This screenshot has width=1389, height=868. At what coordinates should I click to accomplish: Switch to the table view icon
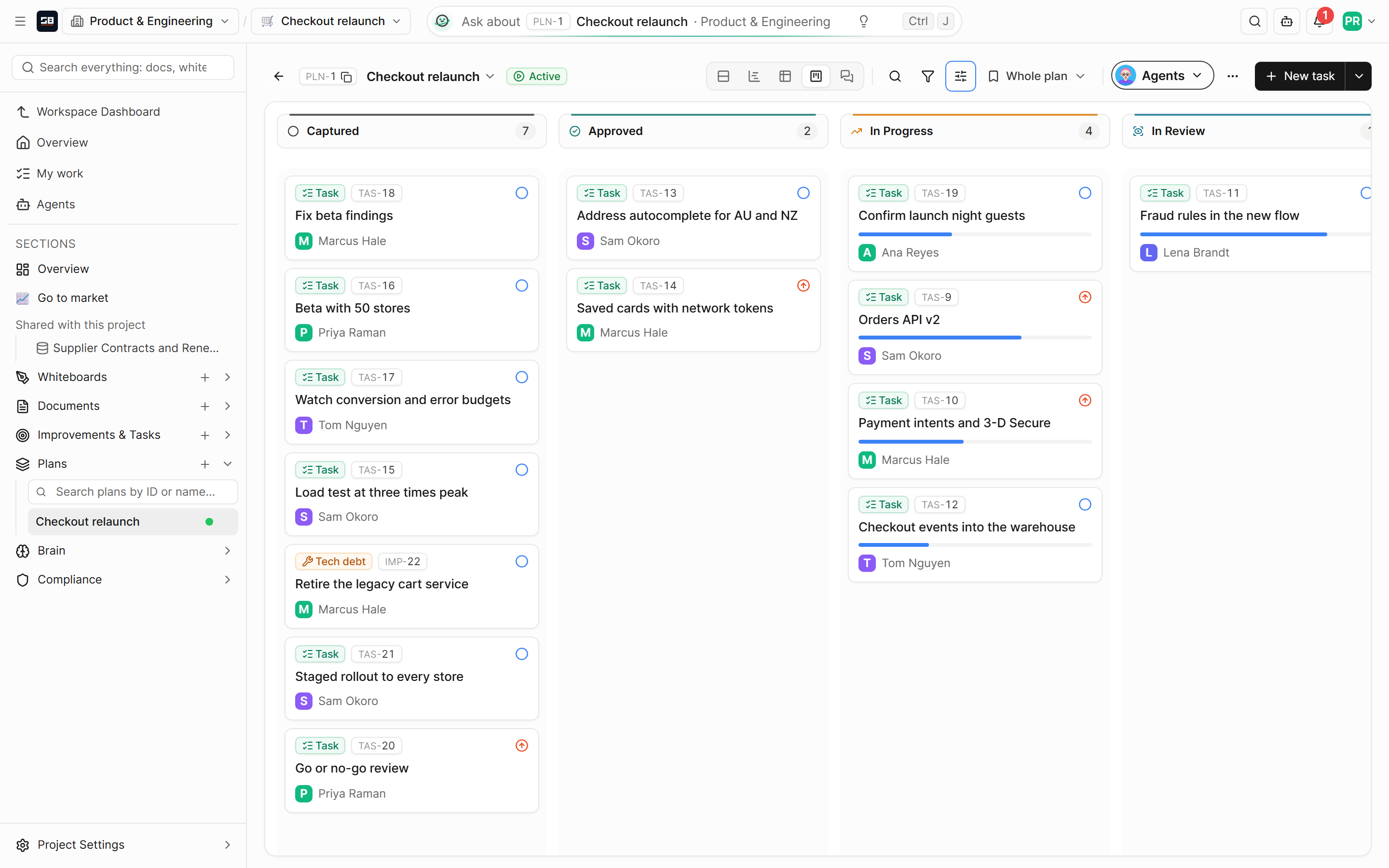point(785,76)
